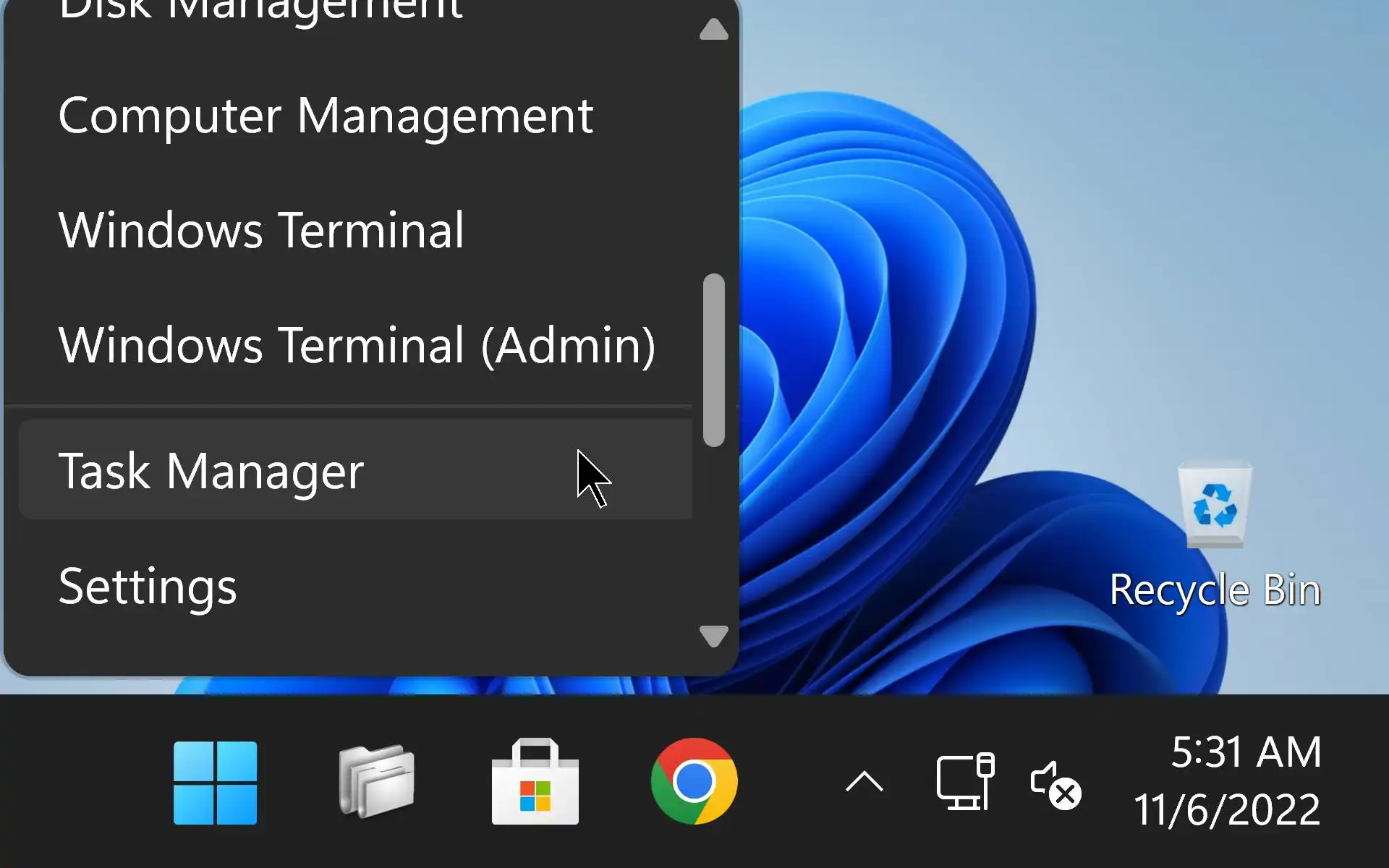Click the muted volume tray icon
The width and height of the screenshot is (1389, 868).
[x=1055, y=784]
